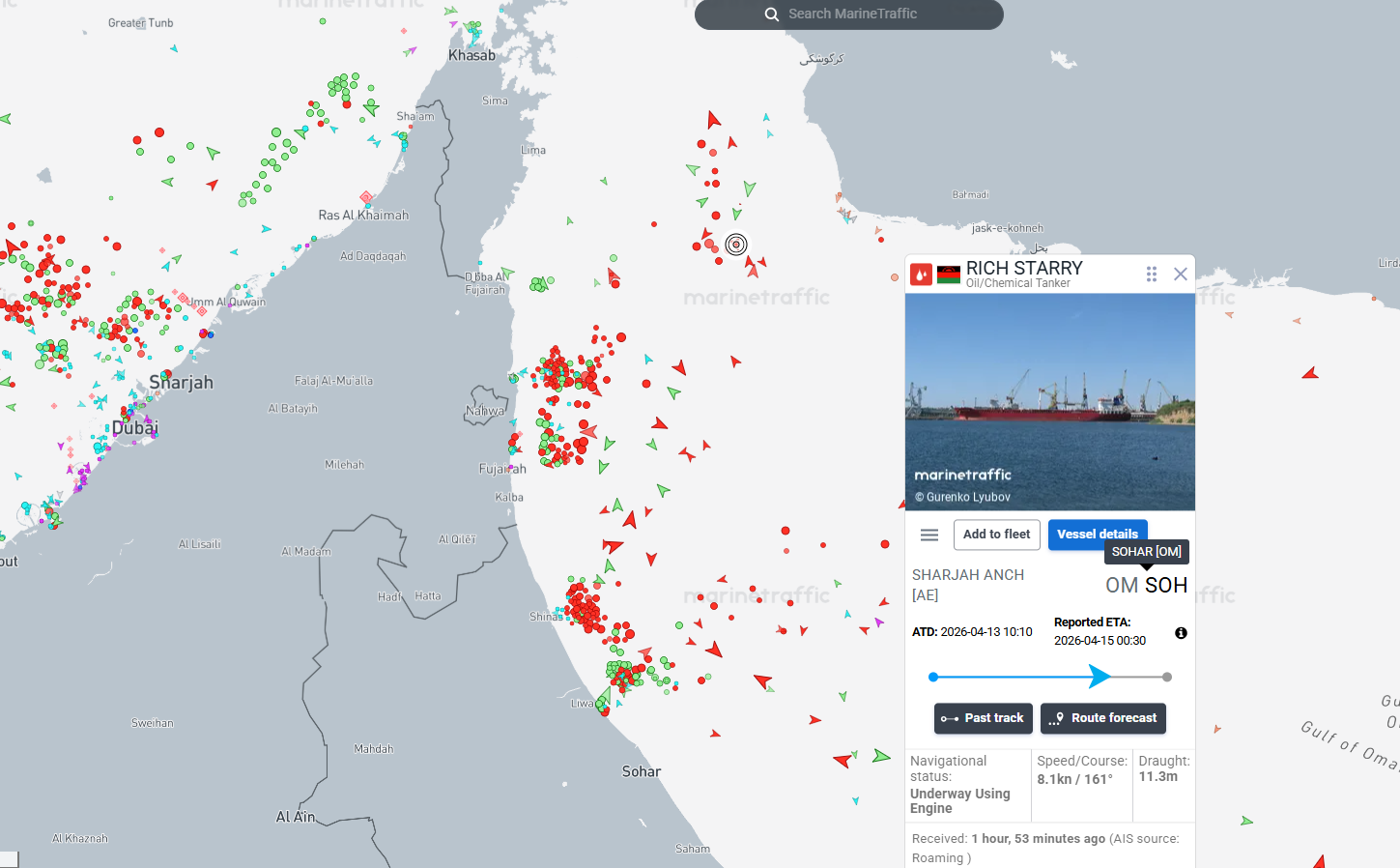Click the info icon next to Reported ETA
Image resolution: width=1400 pixels, height=868 pixels.
(1181, 633)
